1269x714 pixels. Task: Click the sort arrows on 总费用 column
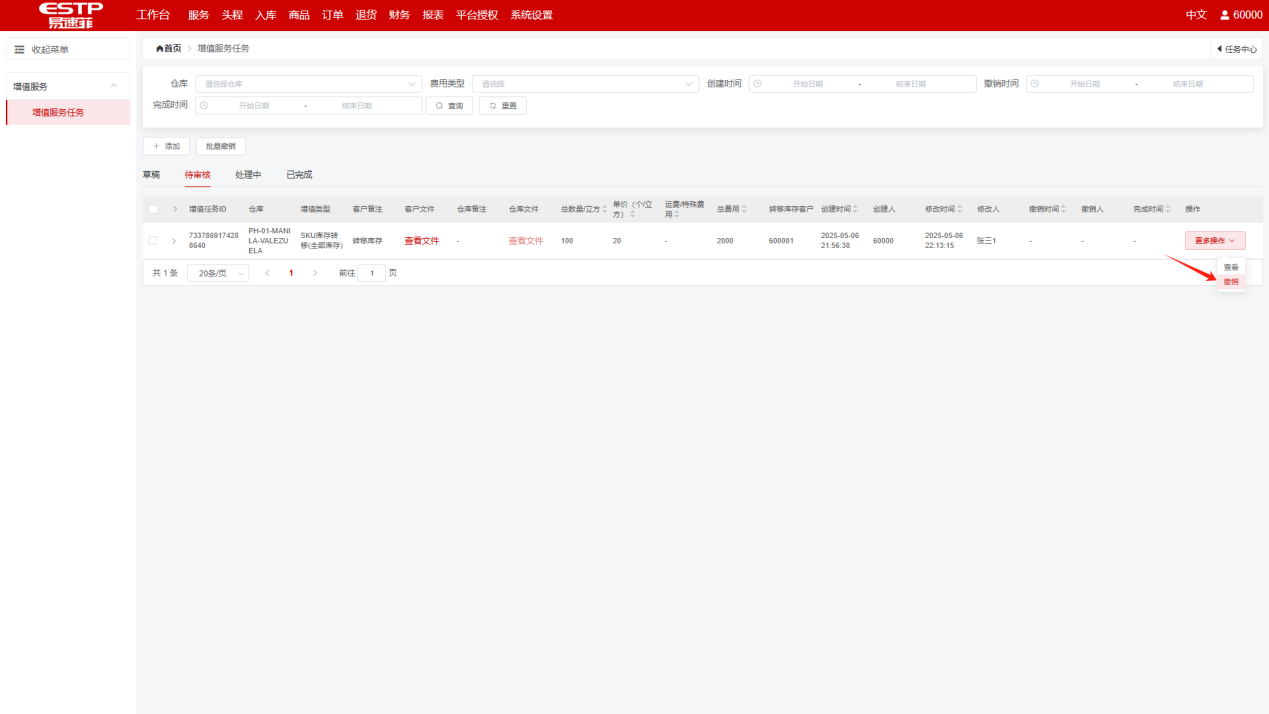tap(744, 209)
